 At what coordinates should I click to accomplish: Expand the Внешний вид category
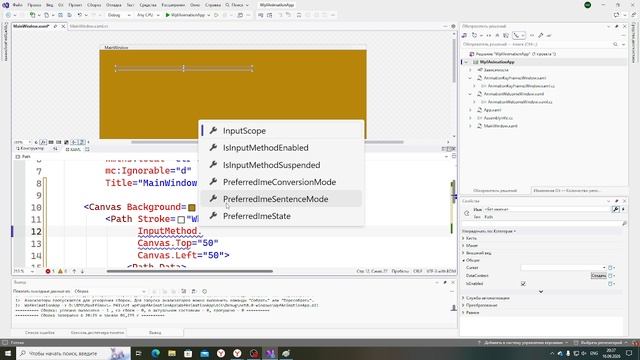point(464,253)
